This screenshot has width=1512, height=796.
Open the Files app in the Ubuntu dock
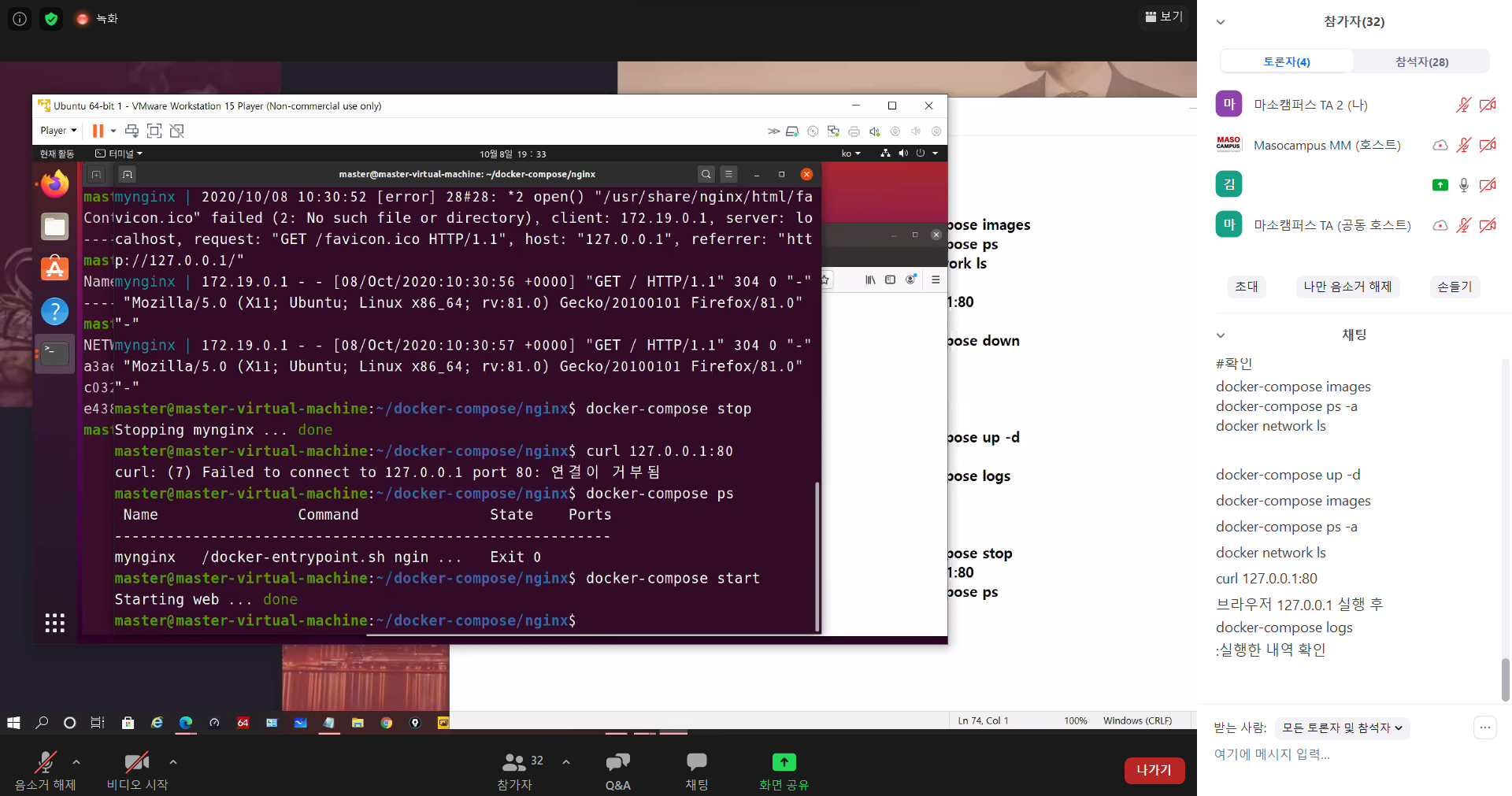point(54,227)
